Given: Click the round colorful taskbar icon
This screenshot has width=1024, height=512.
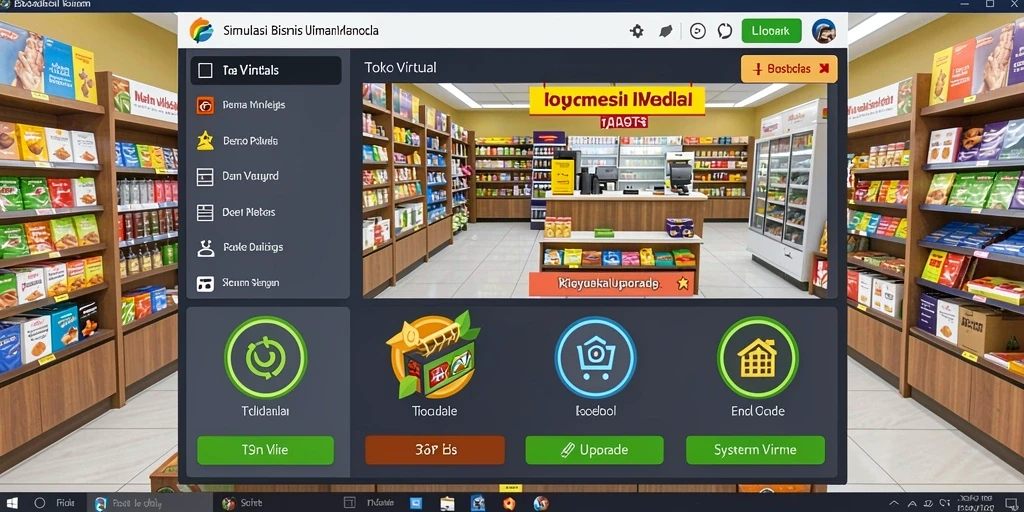Looking at the screenshot, I should pyautogui.click(x=541, y=503).
